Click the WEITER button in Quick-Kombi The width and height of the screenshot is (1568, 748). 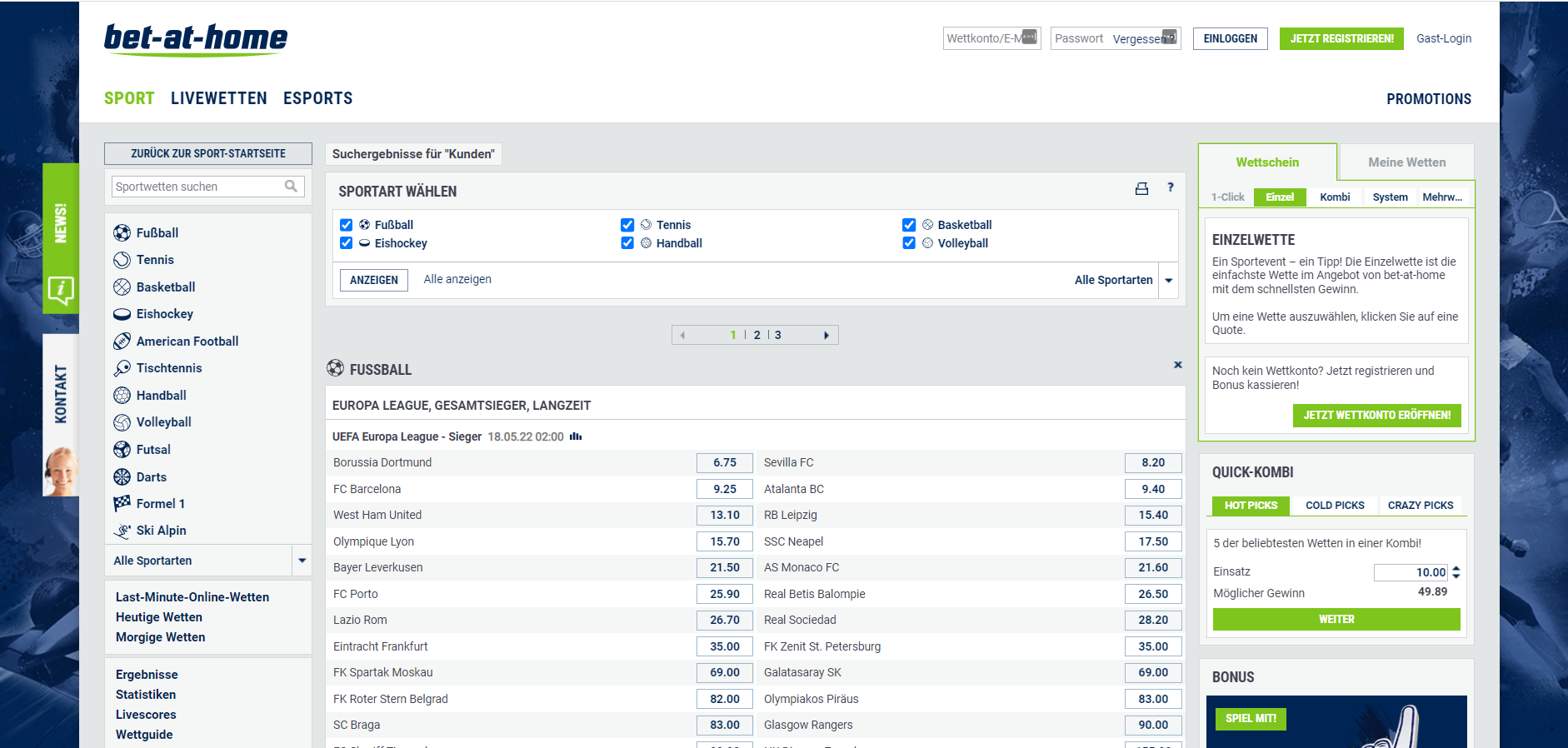point(1336,620)
